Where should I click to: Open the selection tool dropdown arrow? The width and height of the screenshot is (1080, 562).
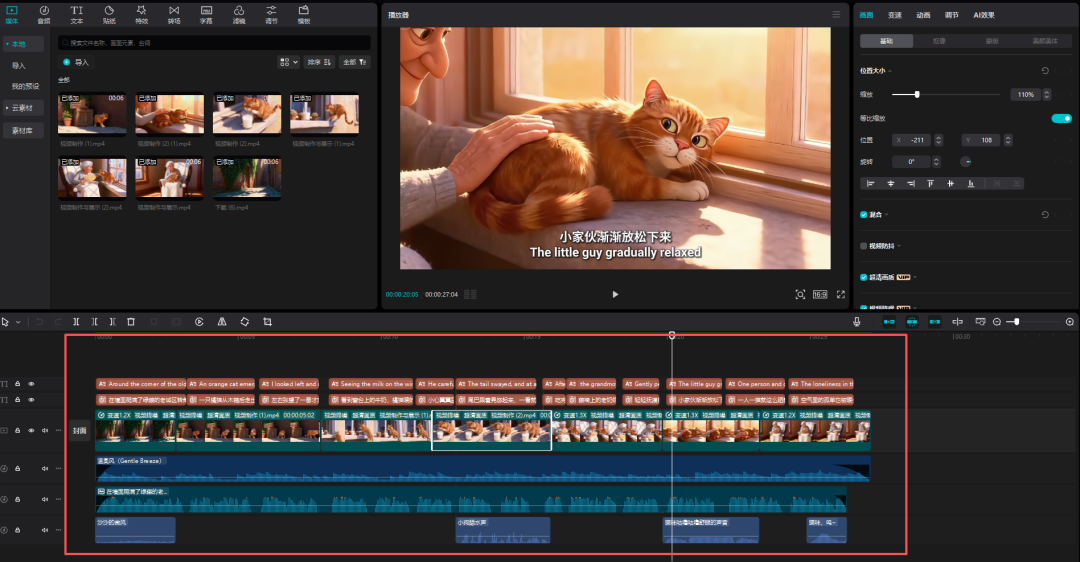click(x=18, y=322)
